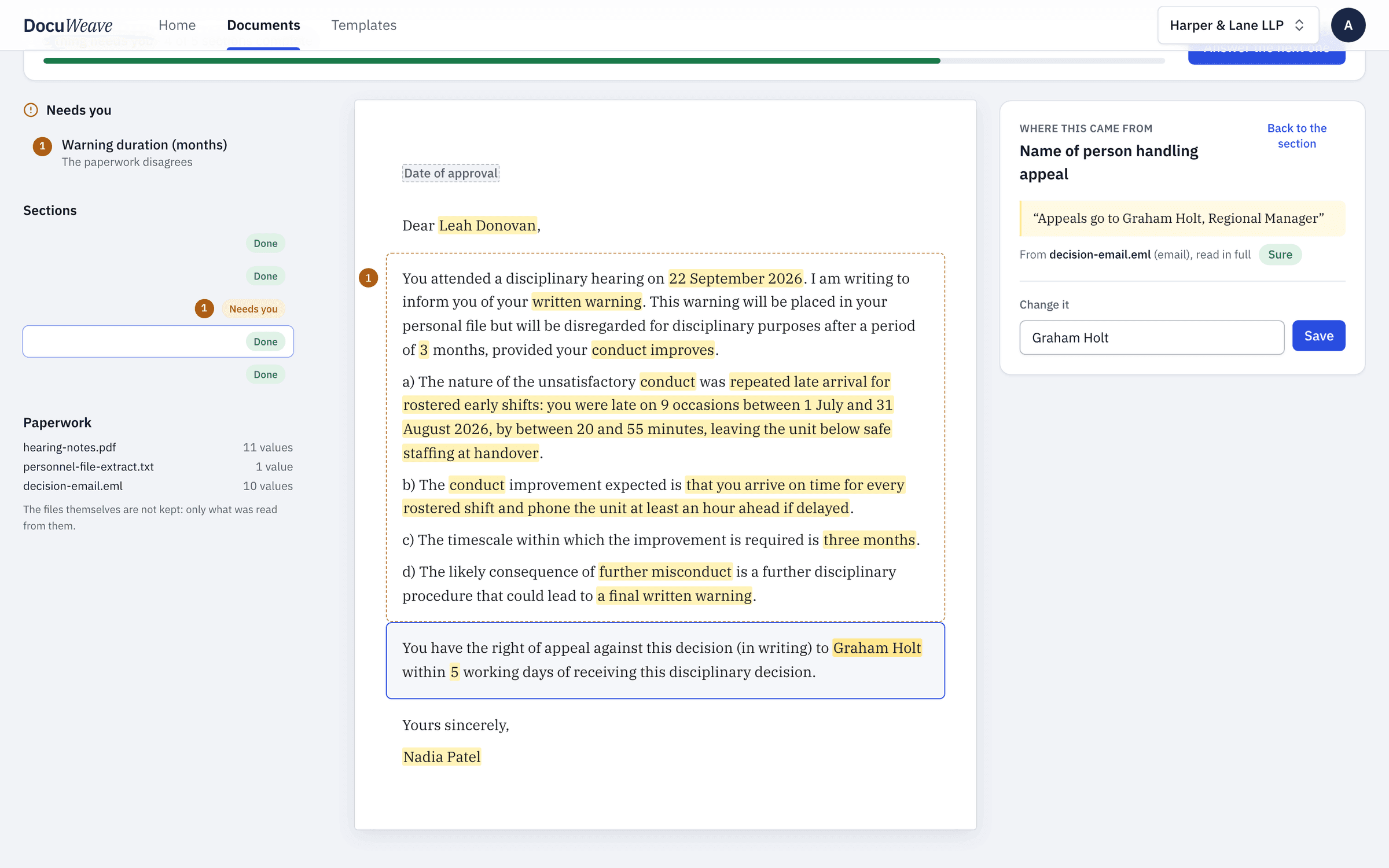
Task: Click the green completion progress bar
Action: coord(491,61)
